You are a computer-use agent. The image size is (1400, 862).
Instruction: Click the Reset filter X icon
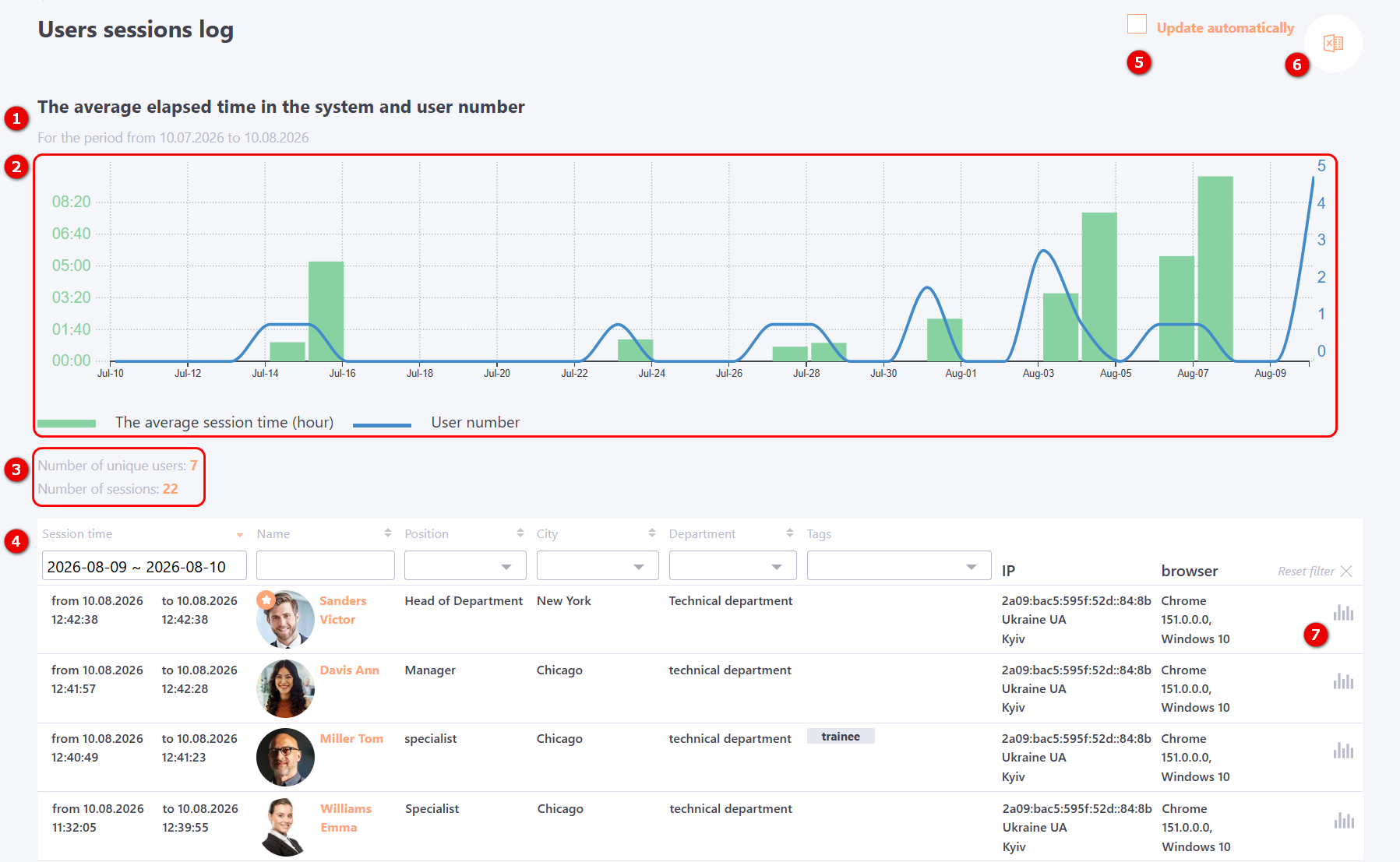(1346, 572)
